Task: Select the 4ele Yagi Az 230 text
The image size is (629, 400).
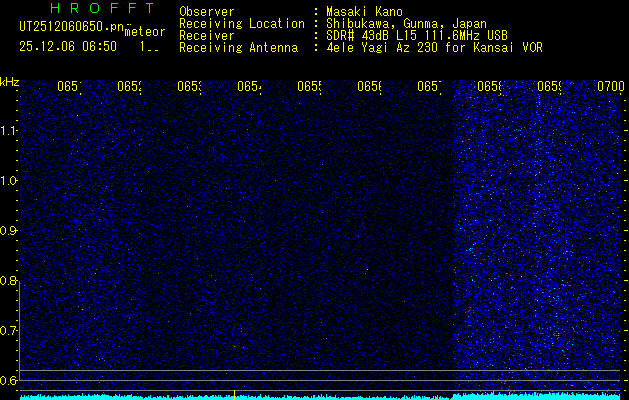Action: tap(381, 48)
